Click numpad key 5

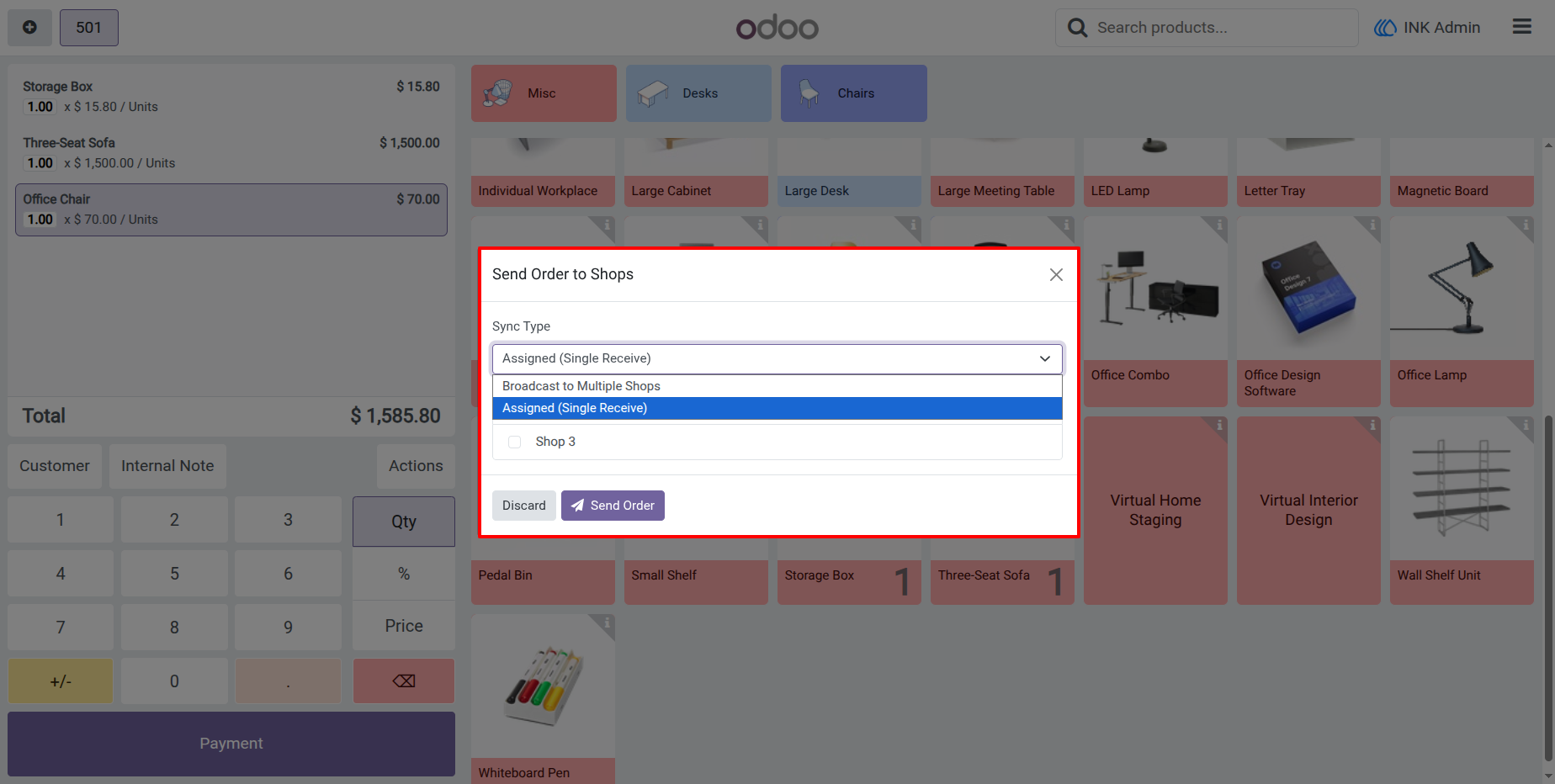point(174,574)
